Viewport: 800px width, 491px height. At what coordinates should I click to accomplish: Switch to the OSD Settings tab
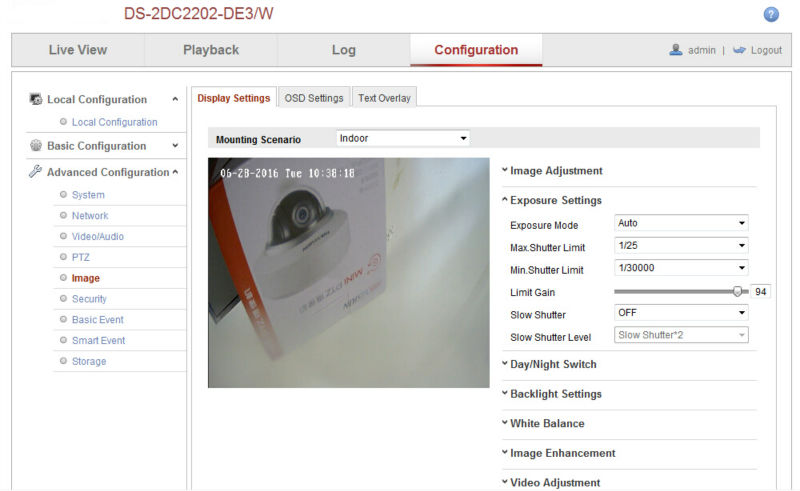(313, 98)
